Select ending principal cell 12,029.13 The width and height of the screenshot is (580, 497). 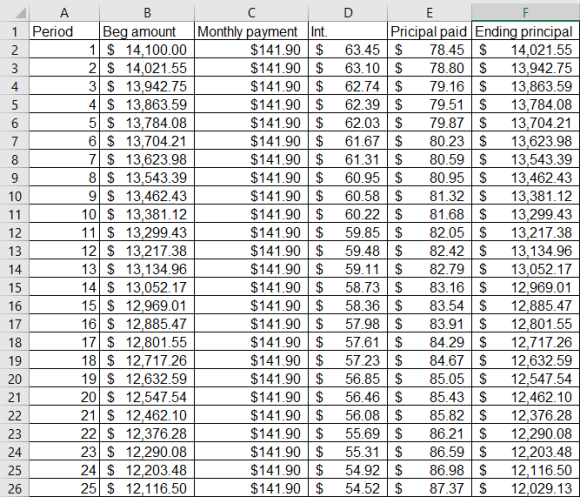click(x=526, y=488)
